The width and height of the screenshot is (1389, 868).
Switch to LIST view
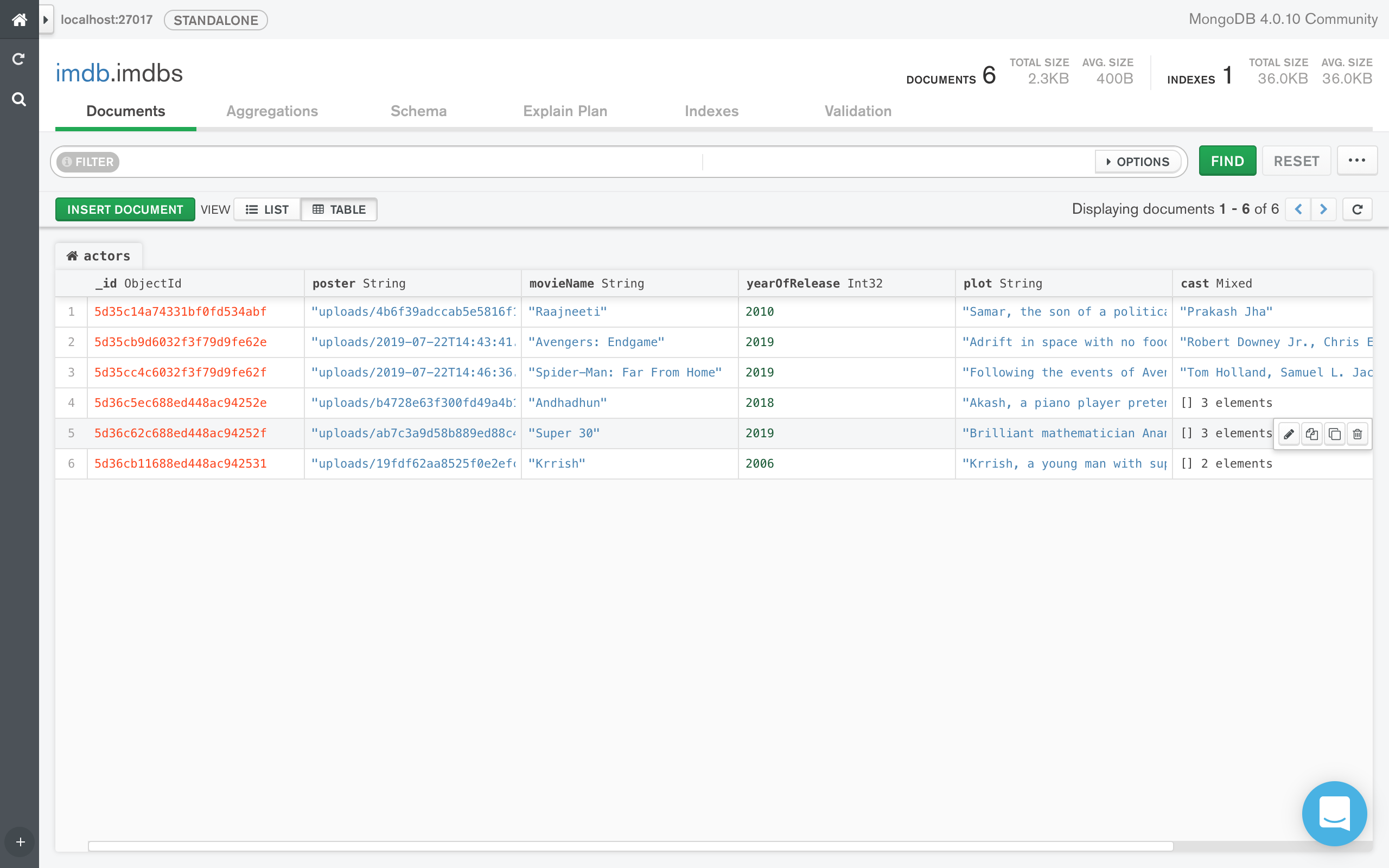pyautogui.click(x=267, y=209)
